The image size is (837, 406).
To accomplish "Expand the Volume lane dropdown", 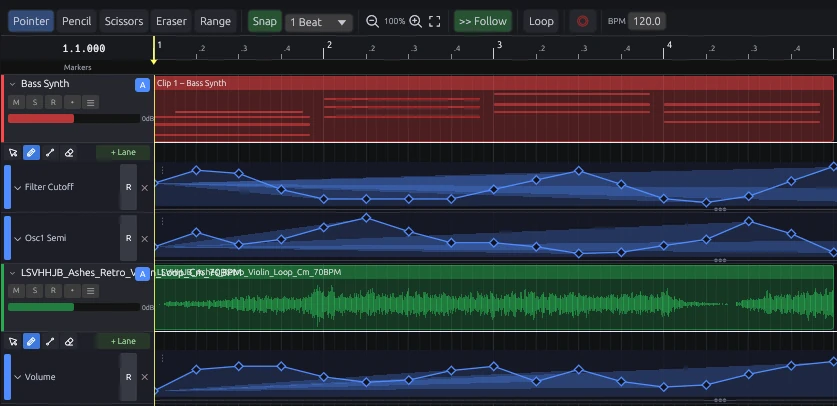I will pyautogui.click(x=18, y=377).
